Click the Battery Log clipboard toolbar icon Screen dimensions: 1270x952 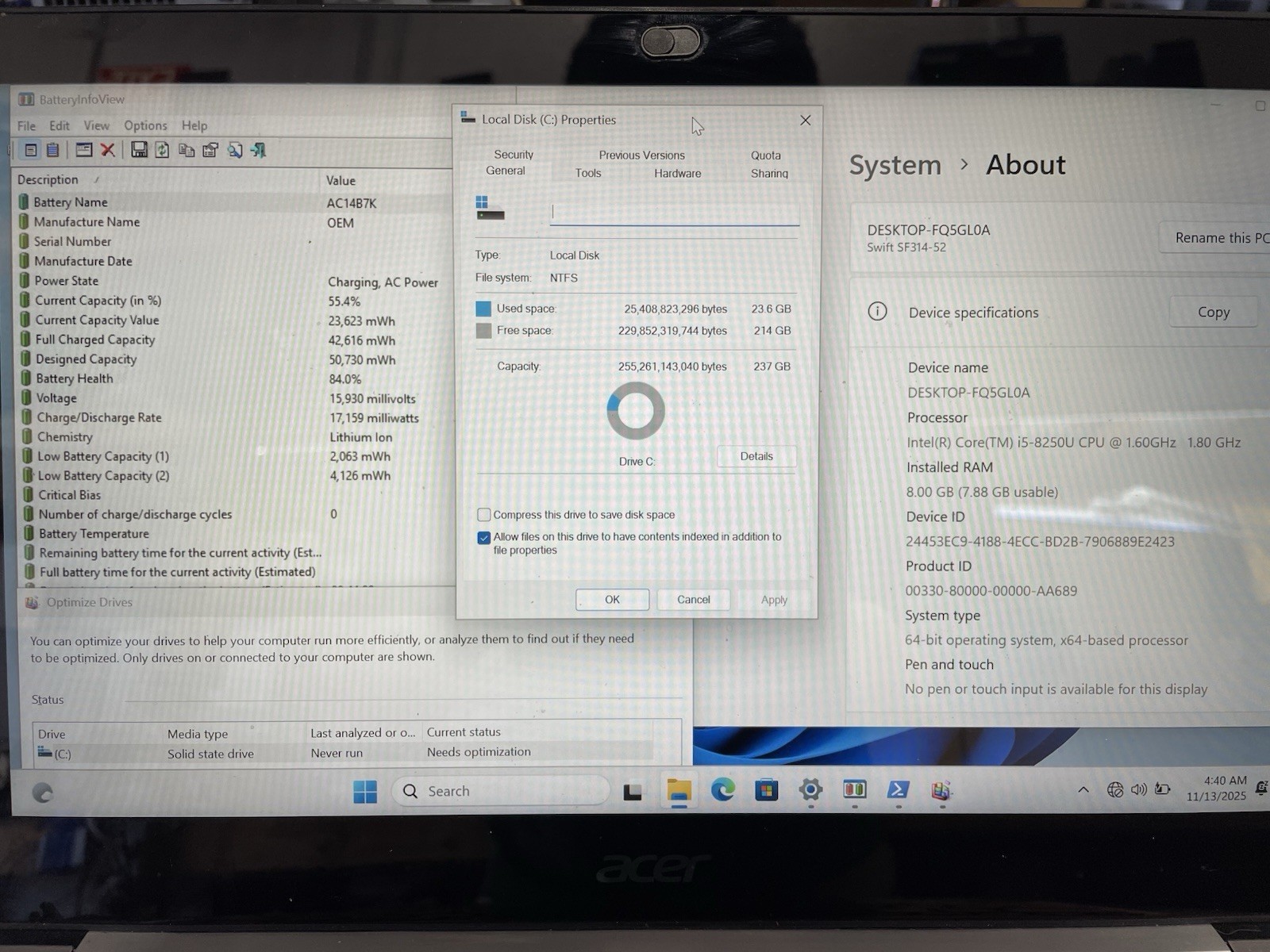pyautogui.click(x=52, y=150)
